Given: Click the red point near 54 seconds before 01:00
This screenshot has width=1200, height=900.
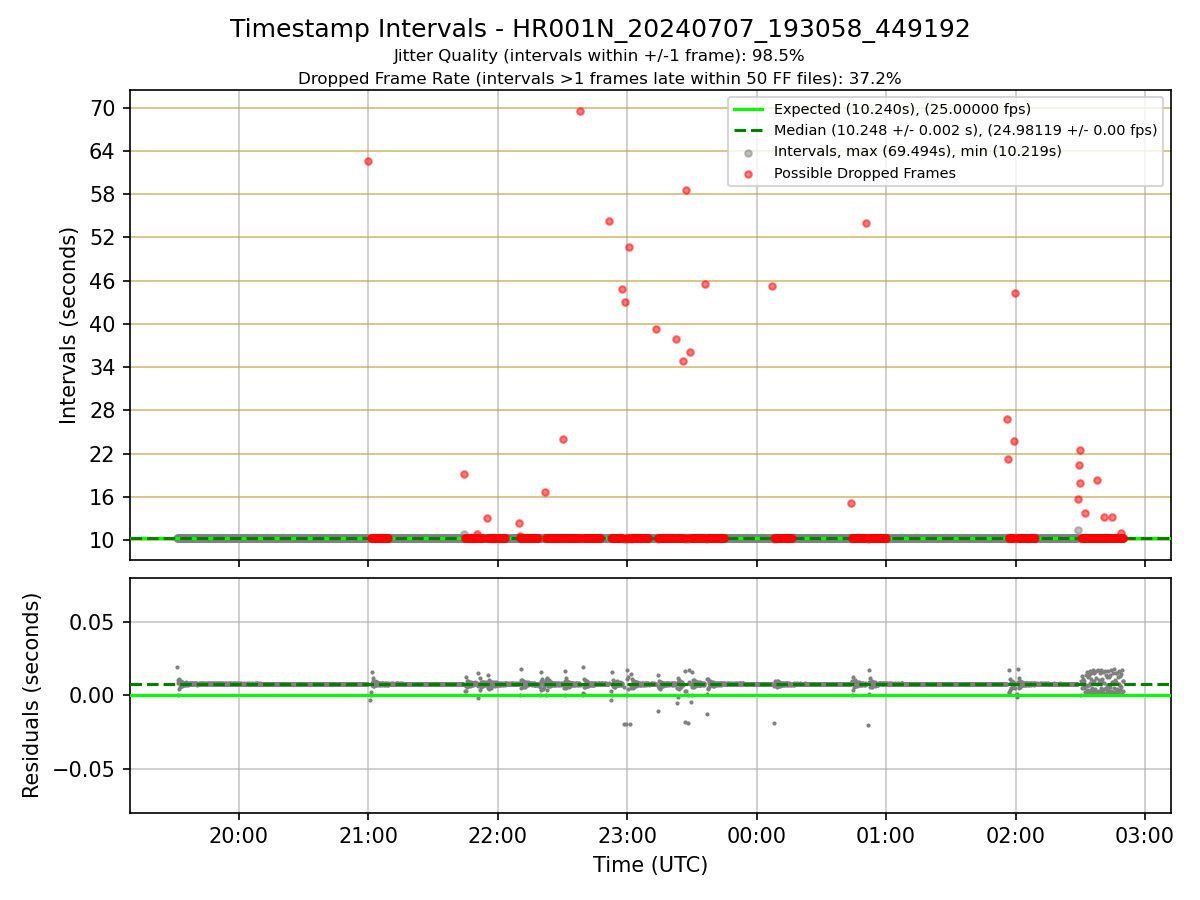Looking at the screenshot, I should coord(866,223).
